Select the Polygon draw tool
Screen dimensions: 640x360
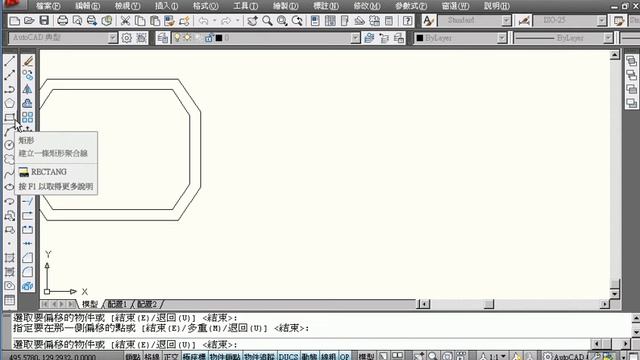[9, 103]
